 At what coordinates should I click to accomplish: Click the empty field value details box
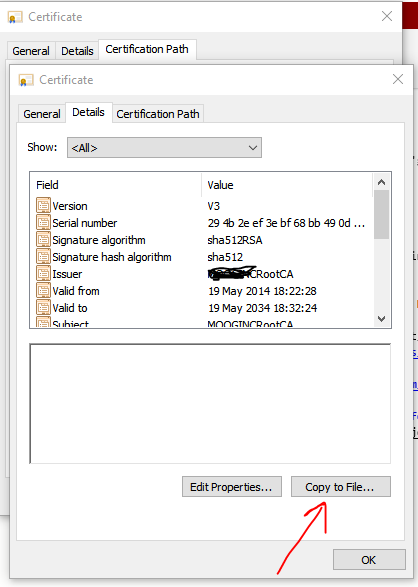[x=210, y=404]
